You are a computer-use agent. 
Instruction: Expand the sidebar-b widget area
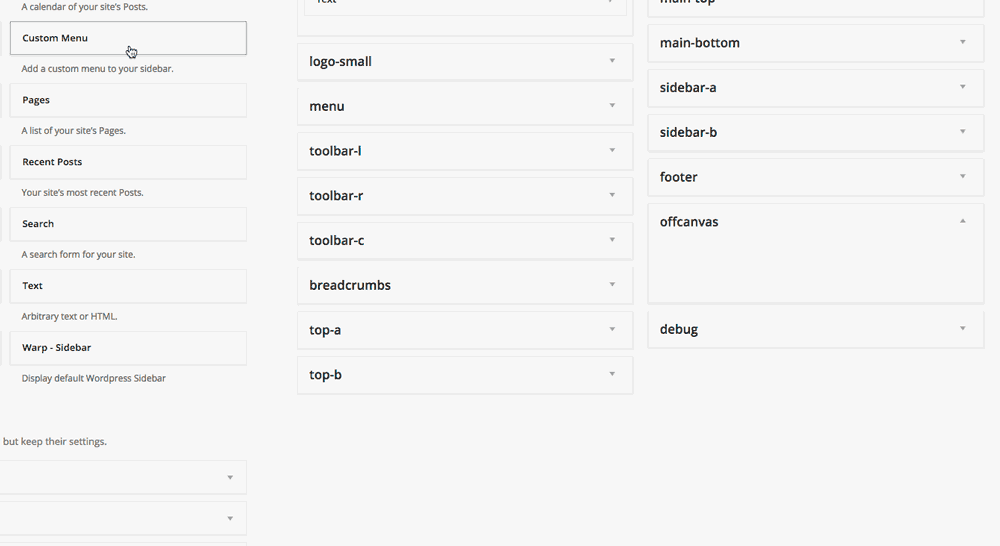(x=816, y=132)
